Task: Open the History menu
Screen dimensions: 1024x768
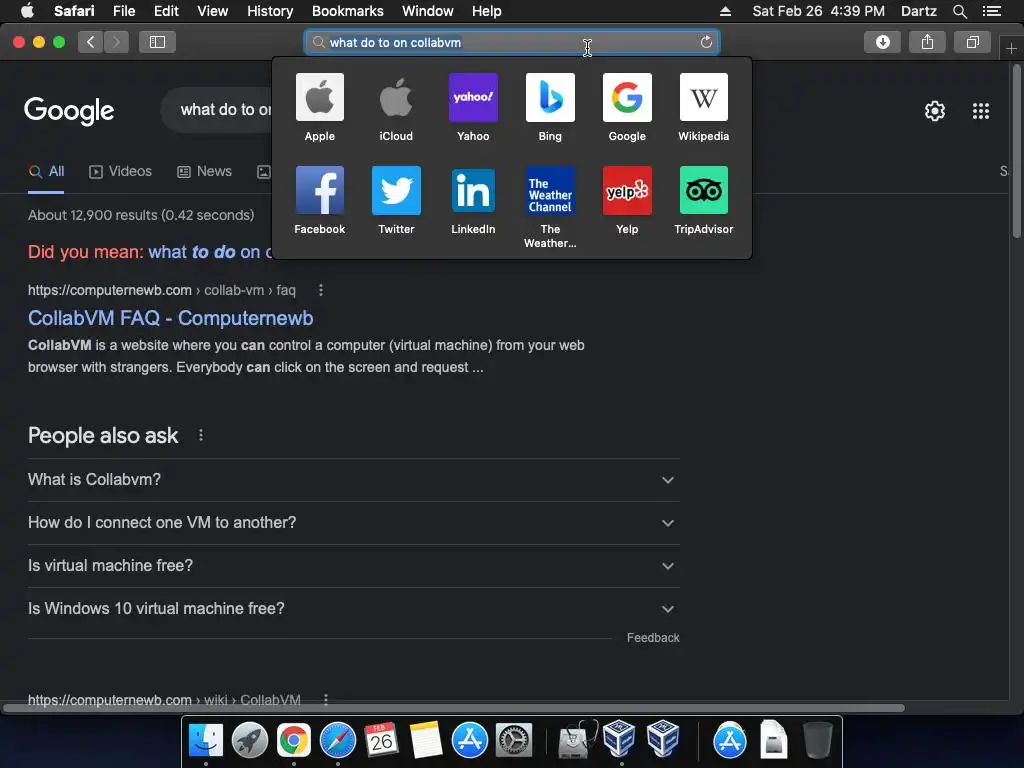Action: tap(270, 11)
